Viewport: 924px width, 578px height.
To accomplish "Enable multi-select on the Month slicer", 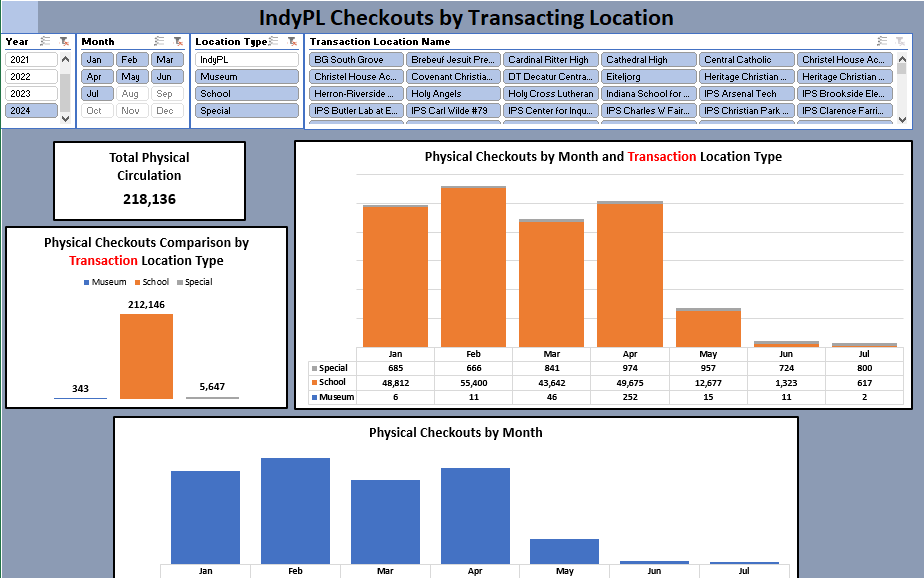I will [x=158, y=41].
